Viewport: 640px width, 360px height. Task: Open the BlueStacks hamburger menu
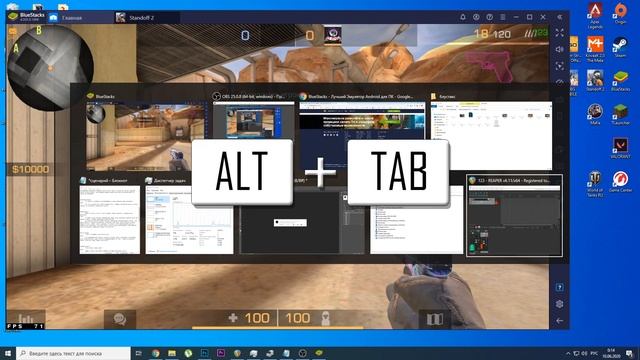[503, 17]
